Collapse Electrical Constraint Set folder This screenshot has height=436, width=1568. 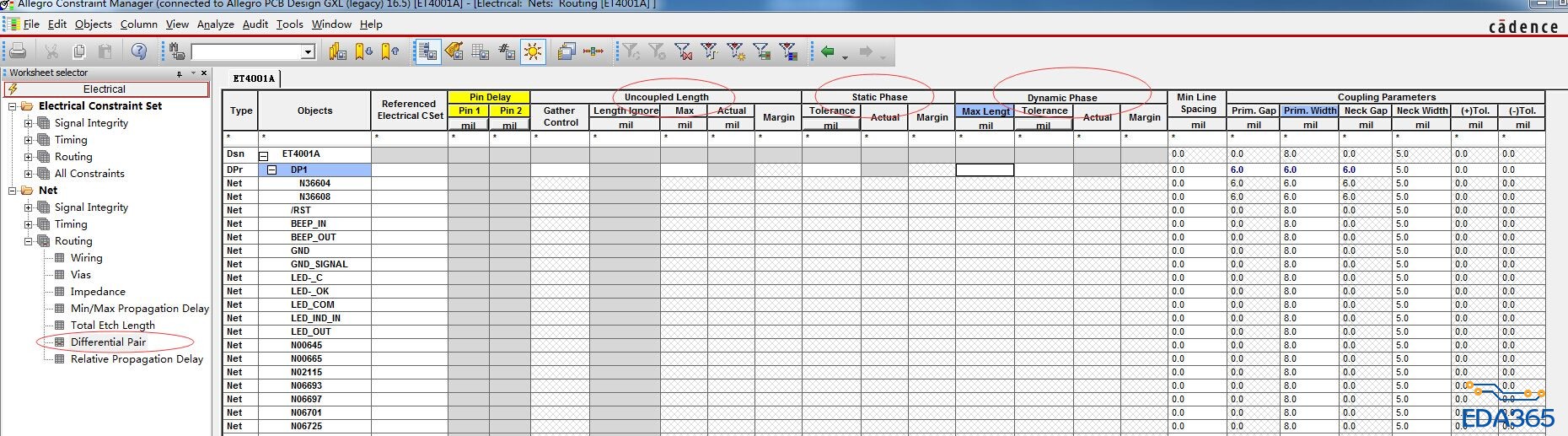coord(12,106)
